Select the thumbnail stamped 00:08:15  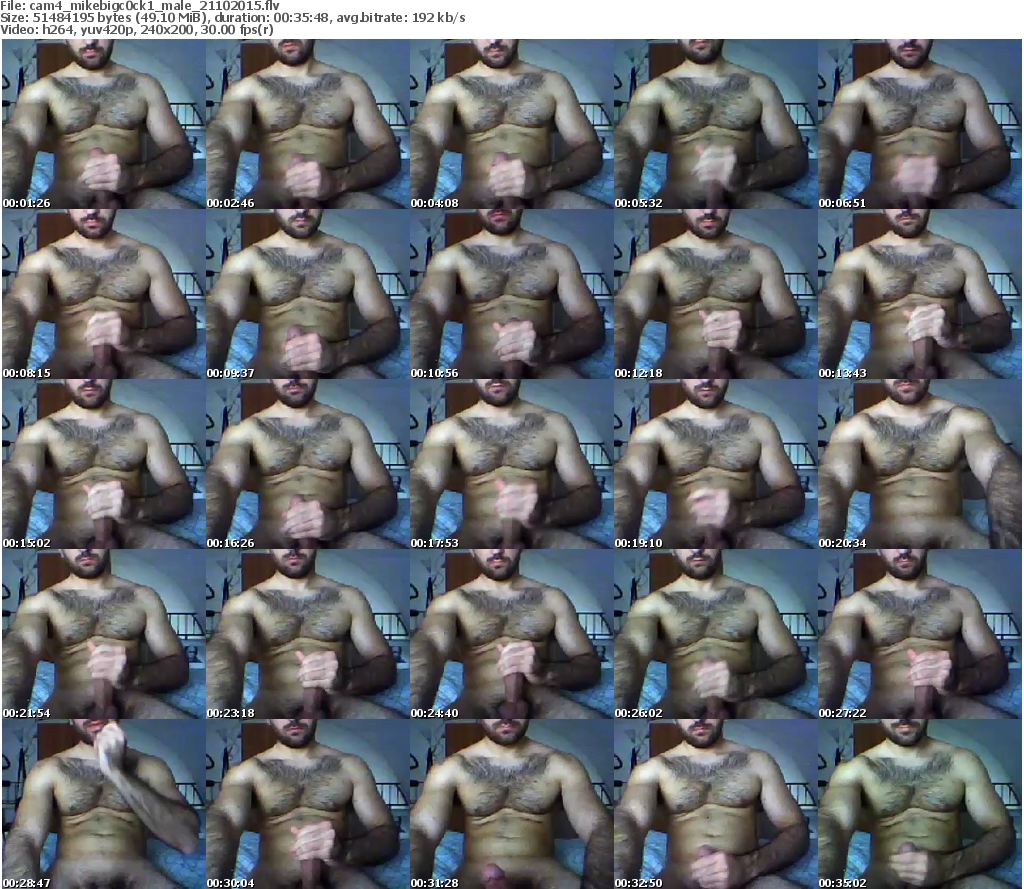(x=103, y=294)
